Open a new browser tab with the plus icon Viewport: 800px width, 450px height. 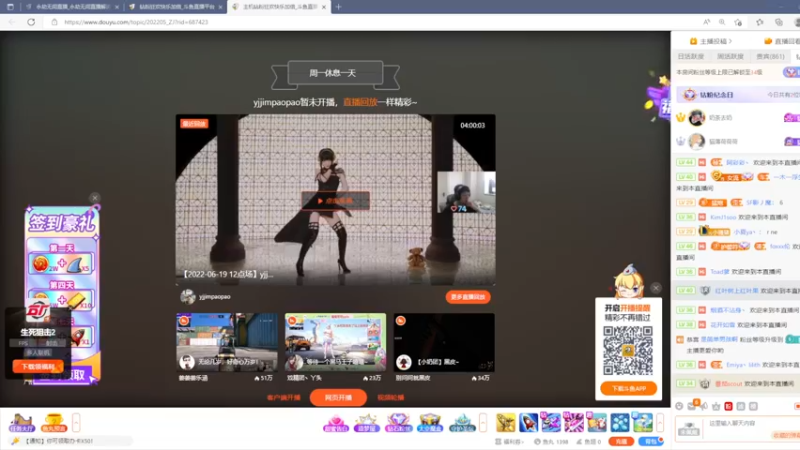tap(338, 7)
